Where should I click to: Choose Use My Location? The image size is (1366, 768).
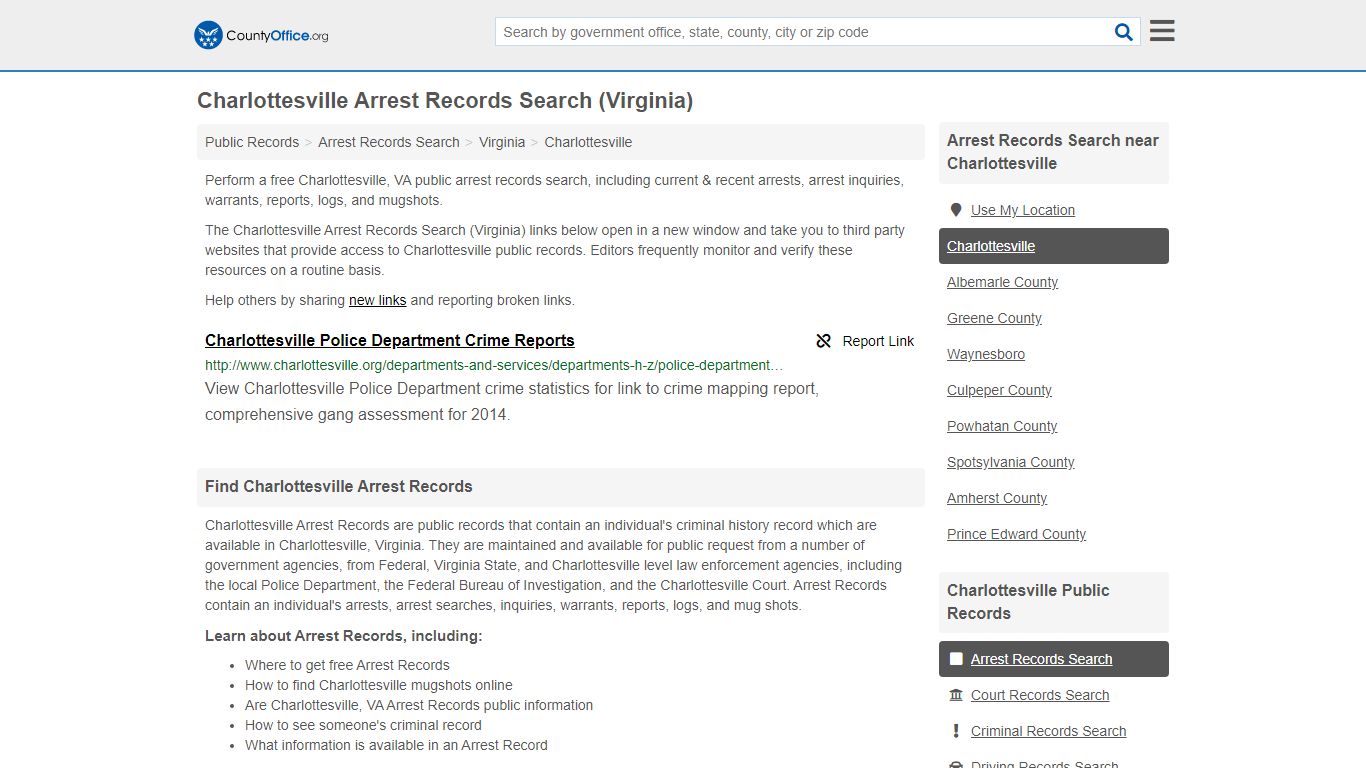pos(1023,210)
